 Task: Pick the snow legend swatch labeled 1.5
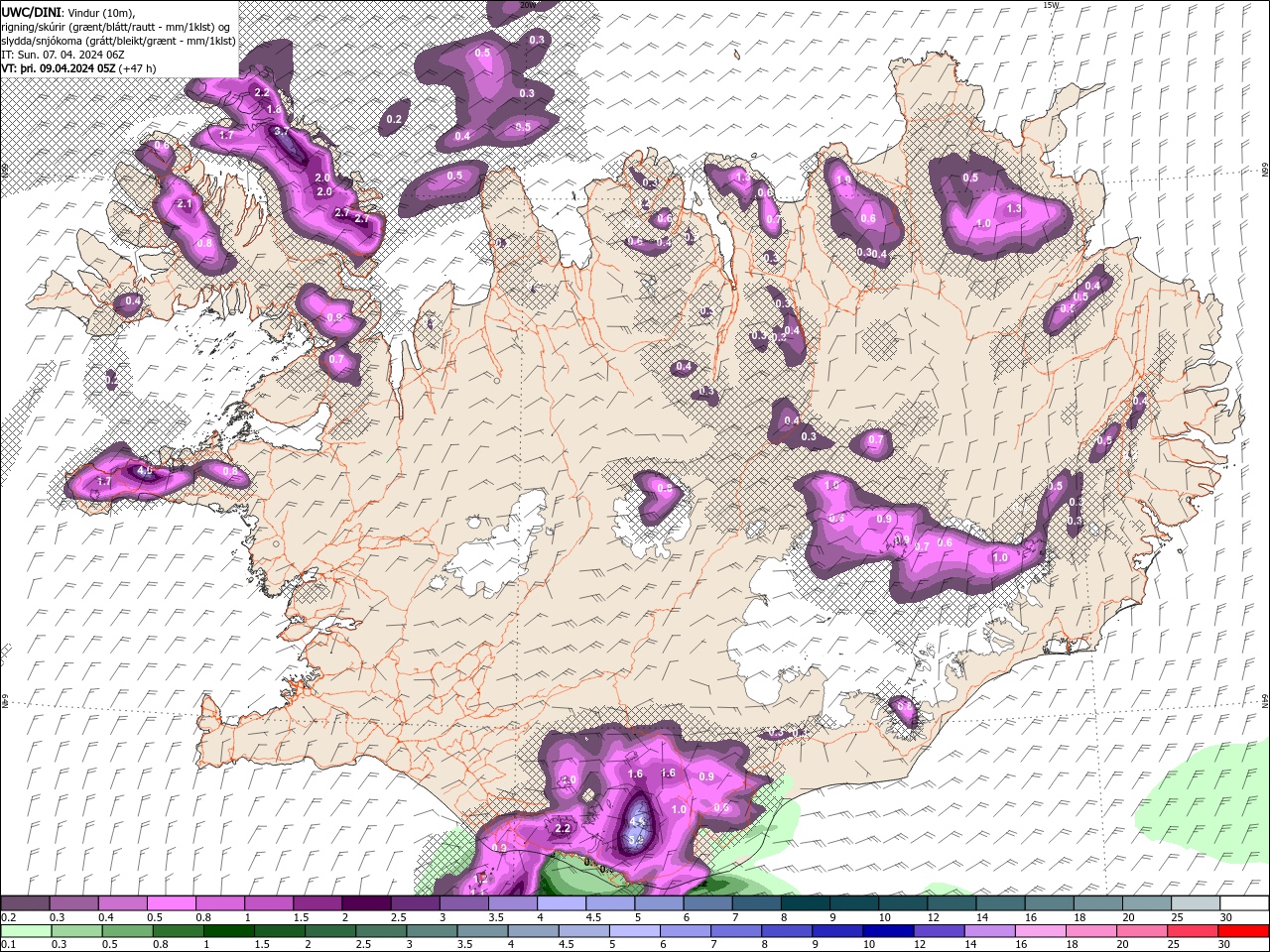317,903
